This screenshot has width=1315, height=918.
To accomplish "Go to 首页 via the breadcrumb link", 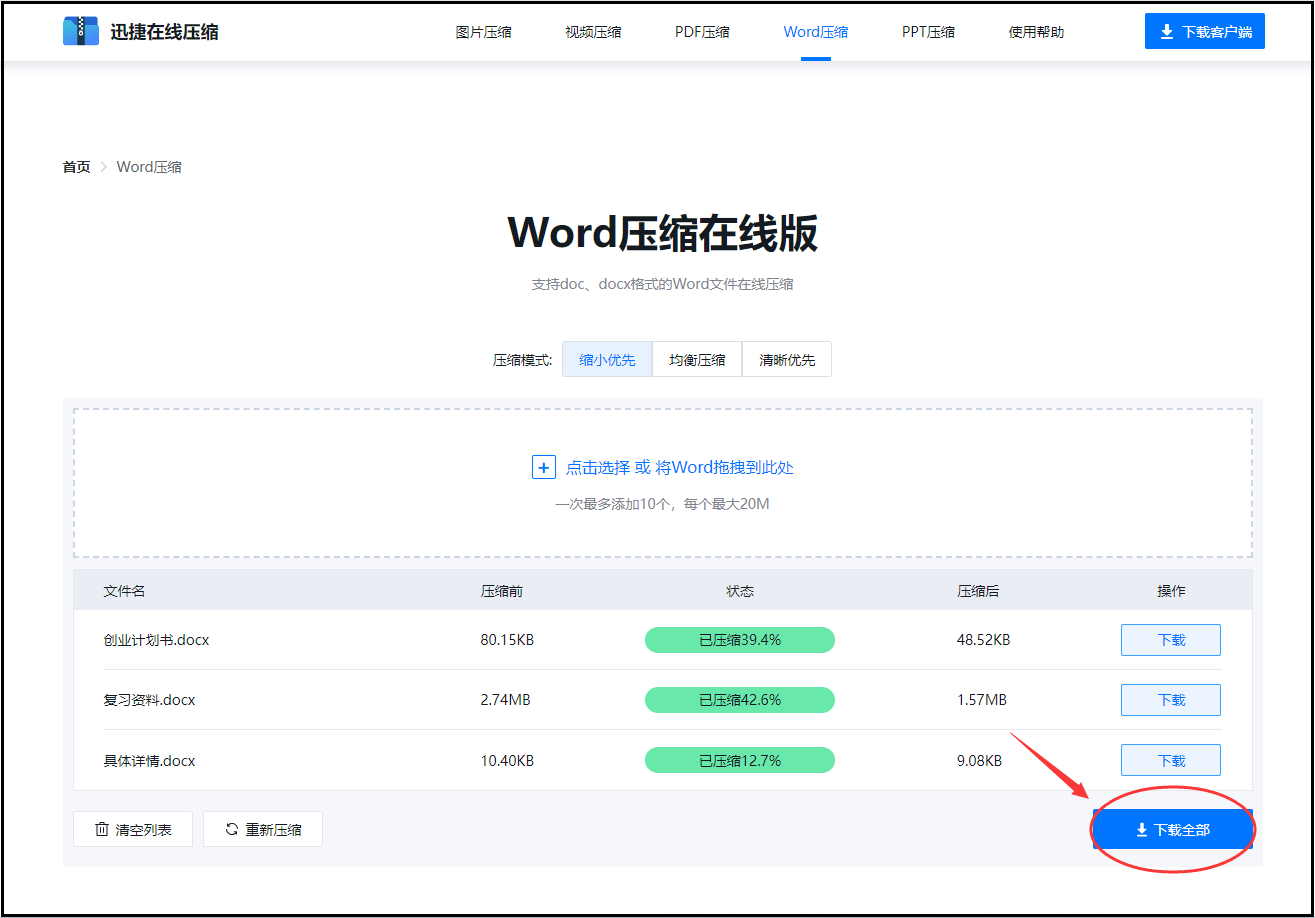I will pyautogui.click(x=76, y=166).
